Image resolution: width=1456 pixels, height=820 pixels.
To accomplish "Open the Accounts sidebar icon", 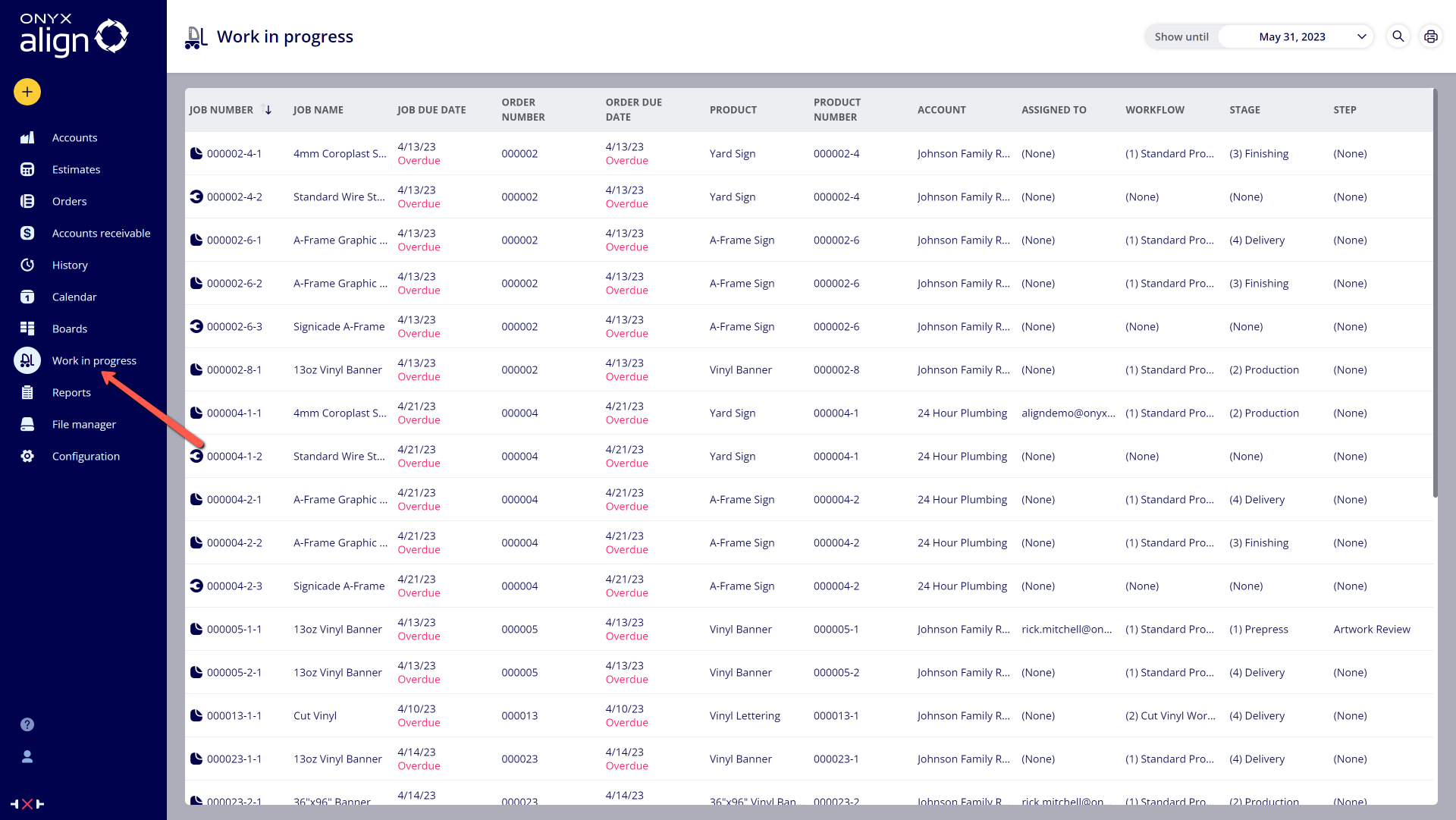I will tap(27, 137).
